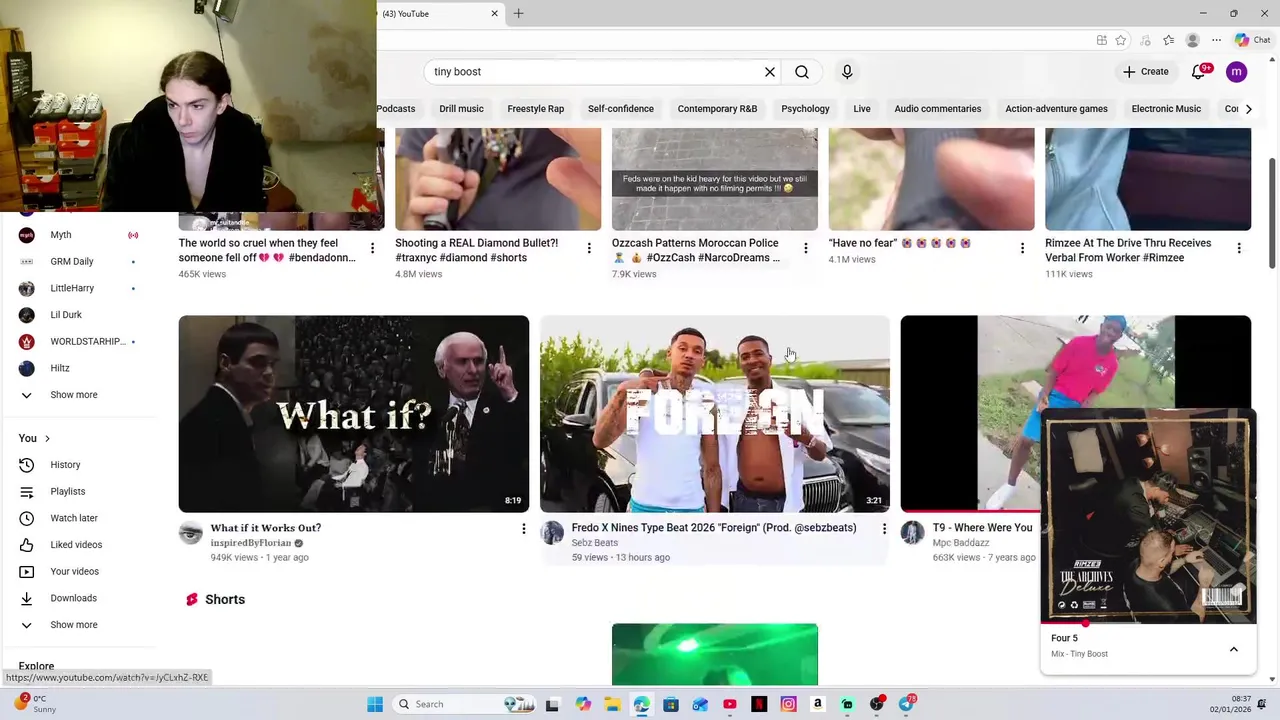The width and height of the screenshot is (1280, 720).
Task: Open options for the 'Have no fear' short
Action: click(x=1022, y=248)
